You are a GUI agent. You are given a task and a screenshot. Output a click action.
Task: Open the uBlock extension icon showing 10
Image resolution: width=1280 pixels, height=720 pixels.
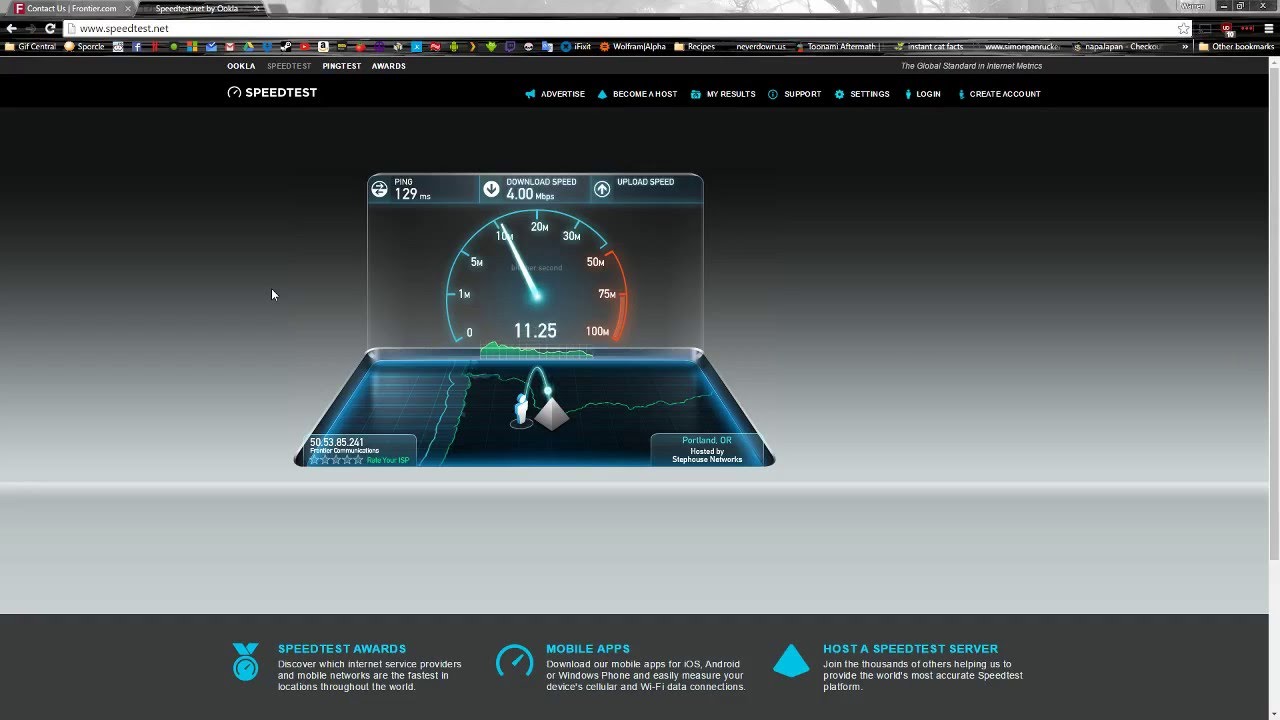tap(1227, 28)
